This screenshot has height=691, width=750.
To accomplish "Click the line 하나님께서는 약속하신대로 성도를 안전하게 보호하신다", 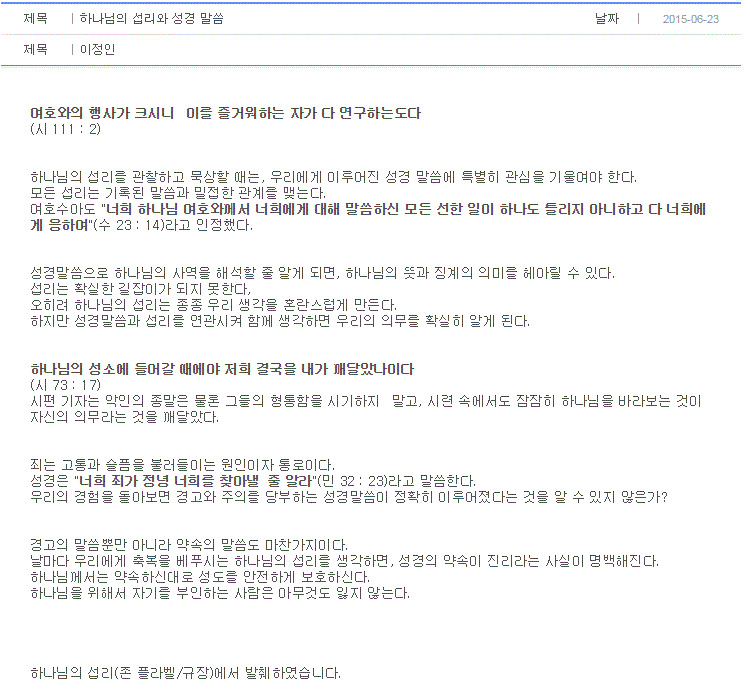I will [200, 577].
